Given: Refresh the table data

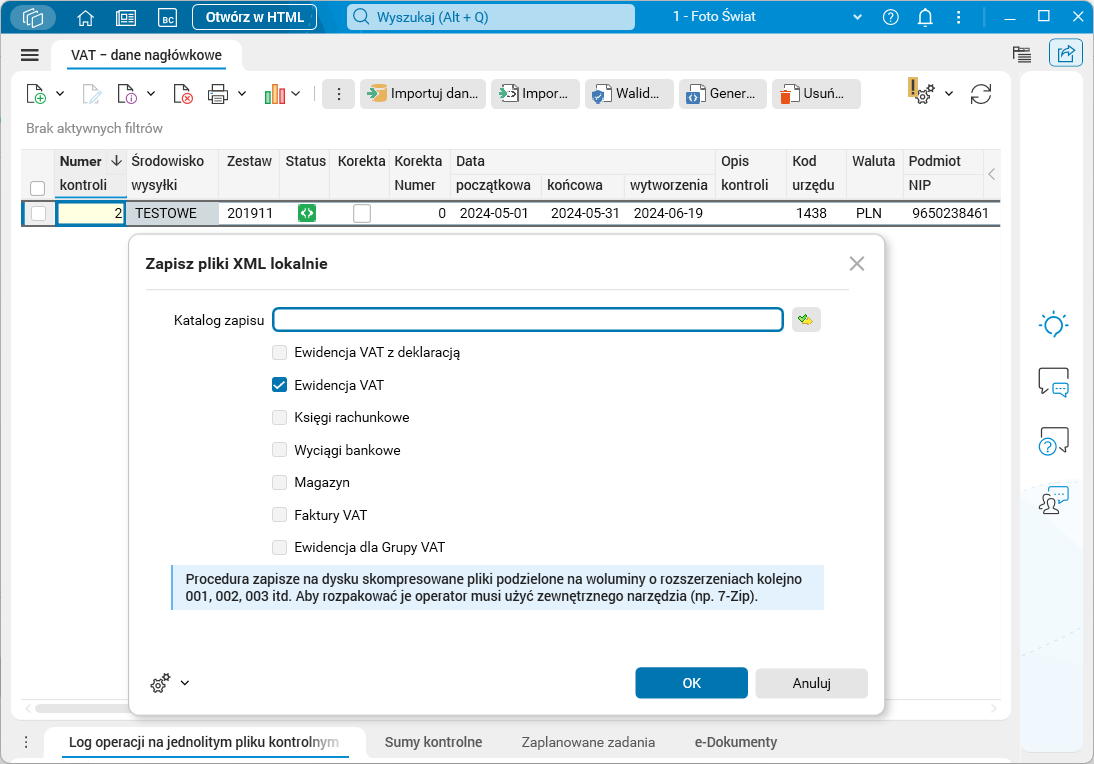Looking at the screenshot, I should 981,93.
